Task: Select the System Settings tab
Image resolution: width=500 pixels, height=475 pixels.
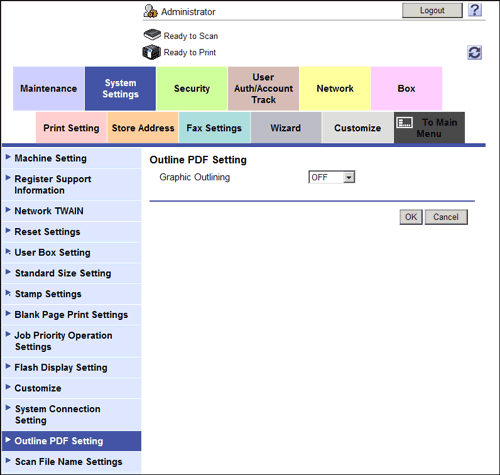Action: [120, 89]
